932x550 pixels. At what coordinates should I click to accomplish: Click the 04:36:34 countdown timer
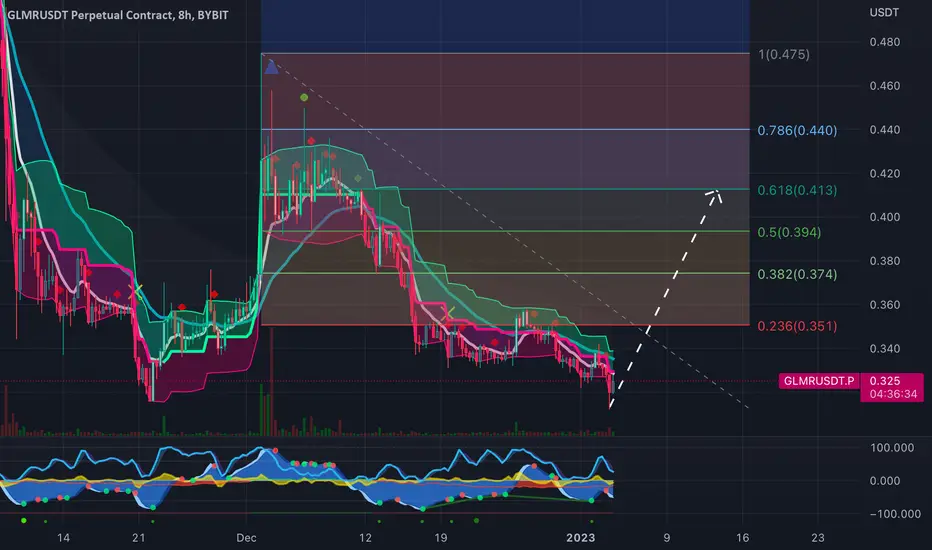coord(893,394)
